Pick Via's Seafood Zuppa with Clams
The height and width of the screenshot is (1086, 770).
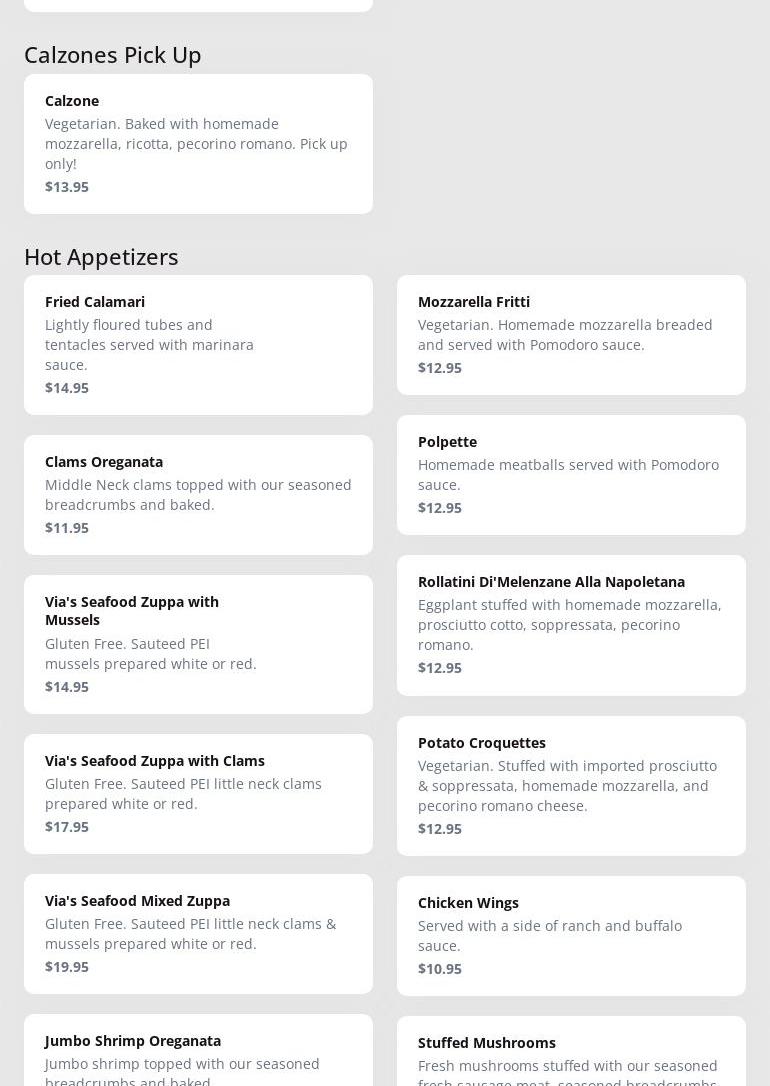click(x=198, y=793)
